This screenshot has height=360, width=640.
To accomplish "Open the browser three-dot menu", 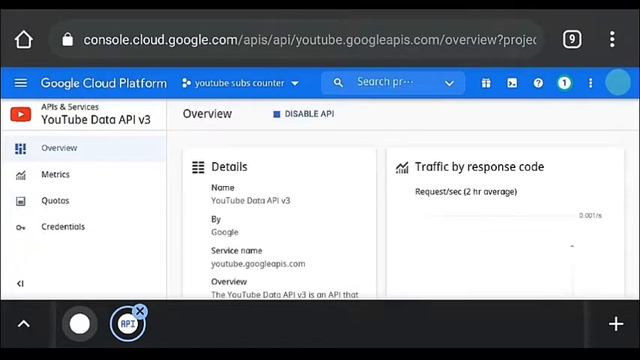I will tap(612, 39).
